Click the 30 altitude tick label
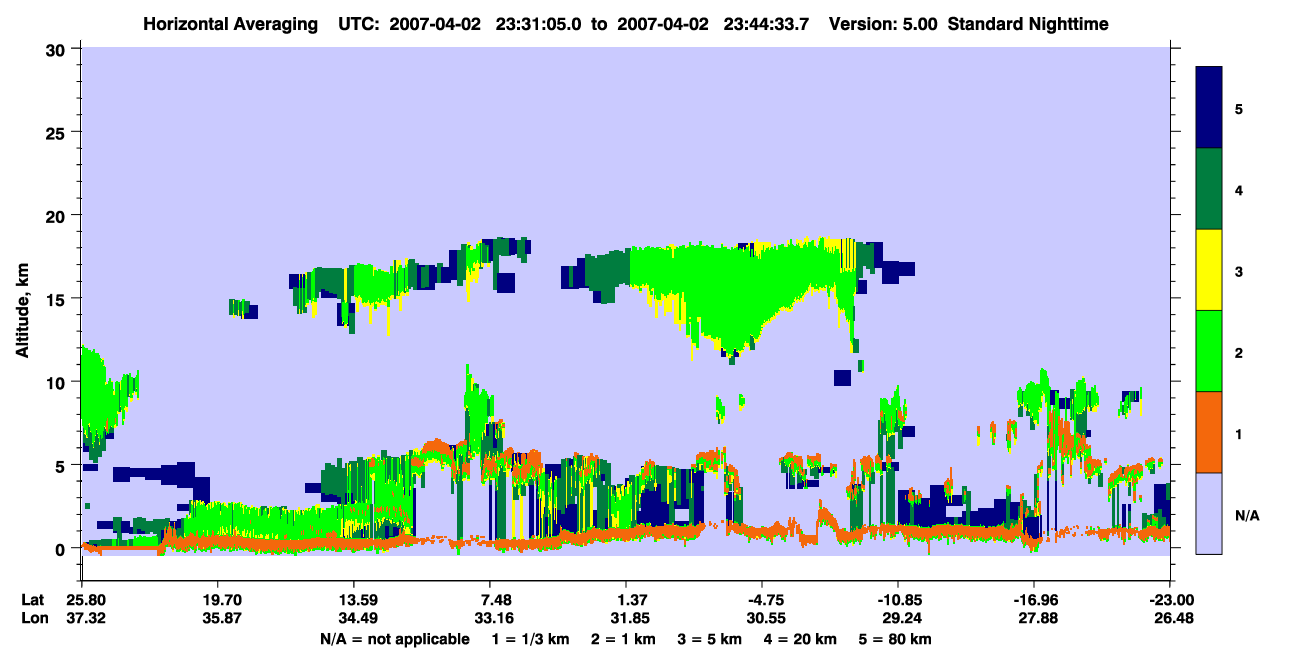The image size is (1300, 667). click(58, 49)
